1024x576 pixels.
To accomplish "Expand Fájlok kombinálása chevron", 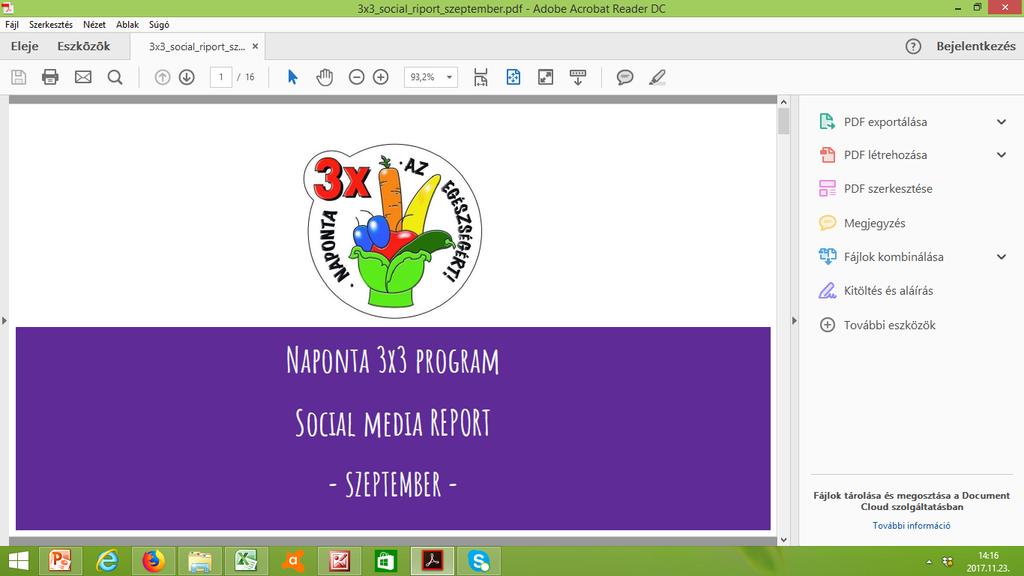I will 1001,257.
